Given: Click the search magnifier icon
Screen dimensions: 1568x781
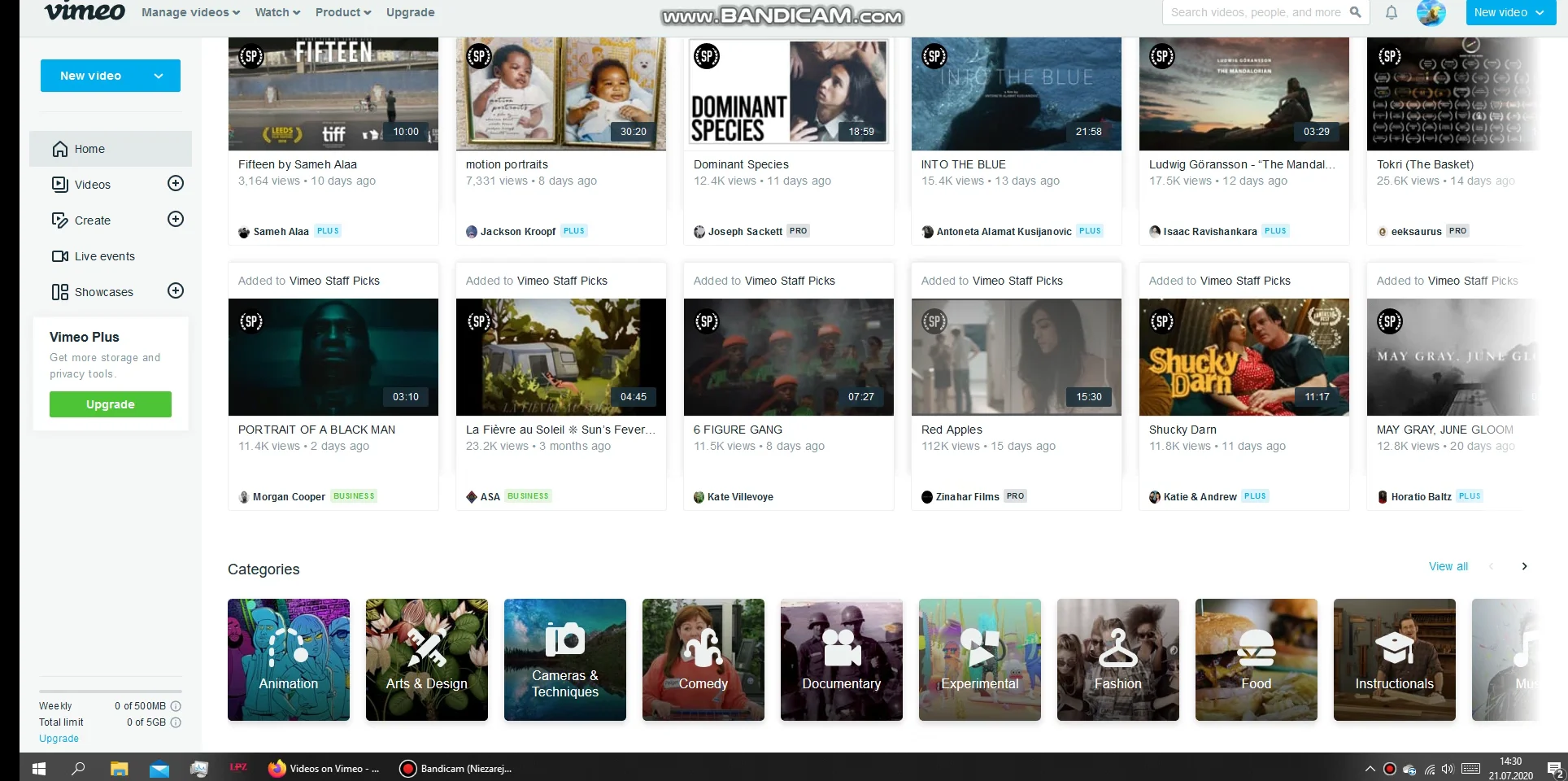Looking at the screenshot, I should pos(1355,12).
